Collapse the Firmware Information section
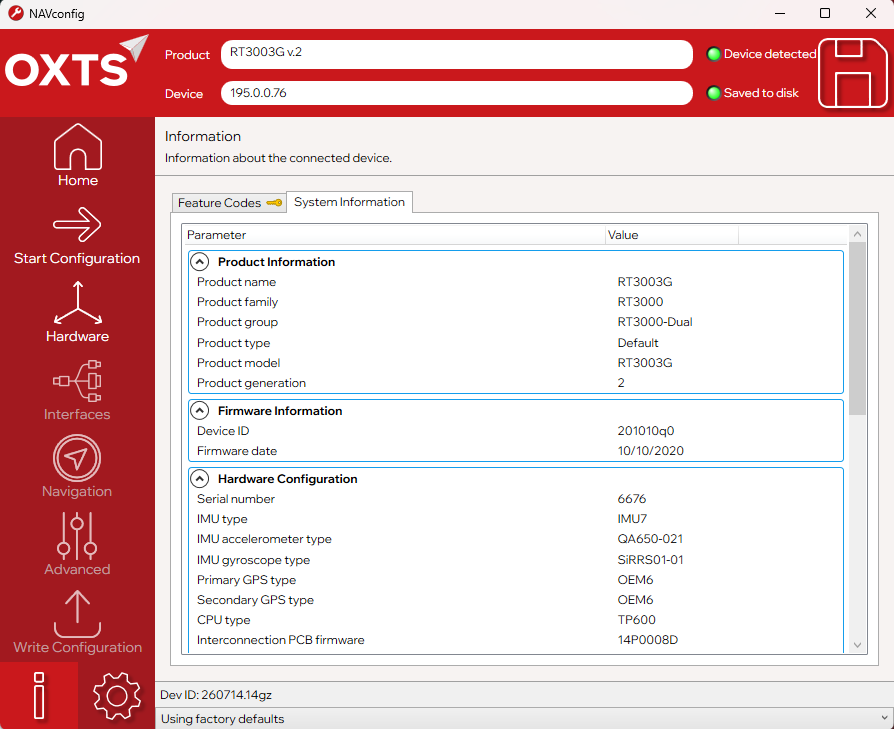This screenshot has width=894, height=729. 199,410
